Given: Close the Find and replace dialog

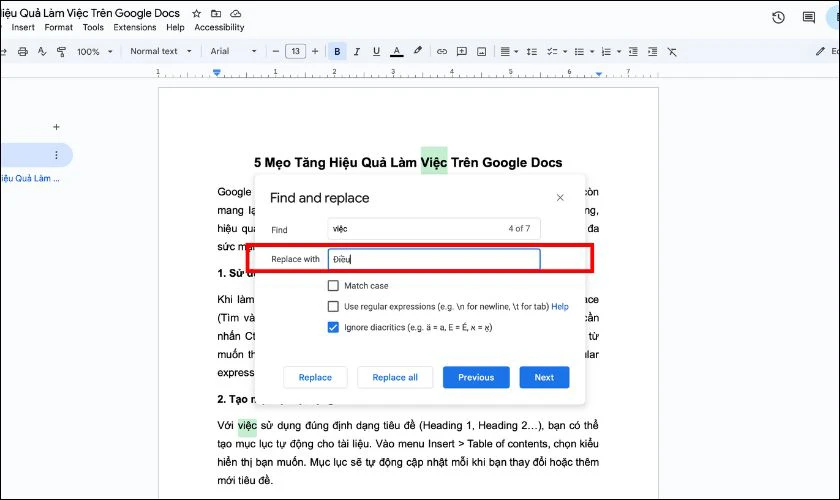Looking at the screenshot, I should 560,198.
